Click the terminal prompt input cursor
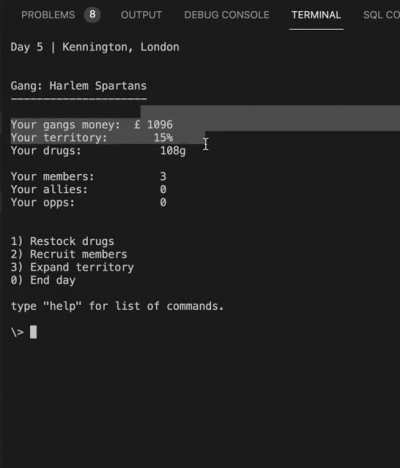 [33, 332]
